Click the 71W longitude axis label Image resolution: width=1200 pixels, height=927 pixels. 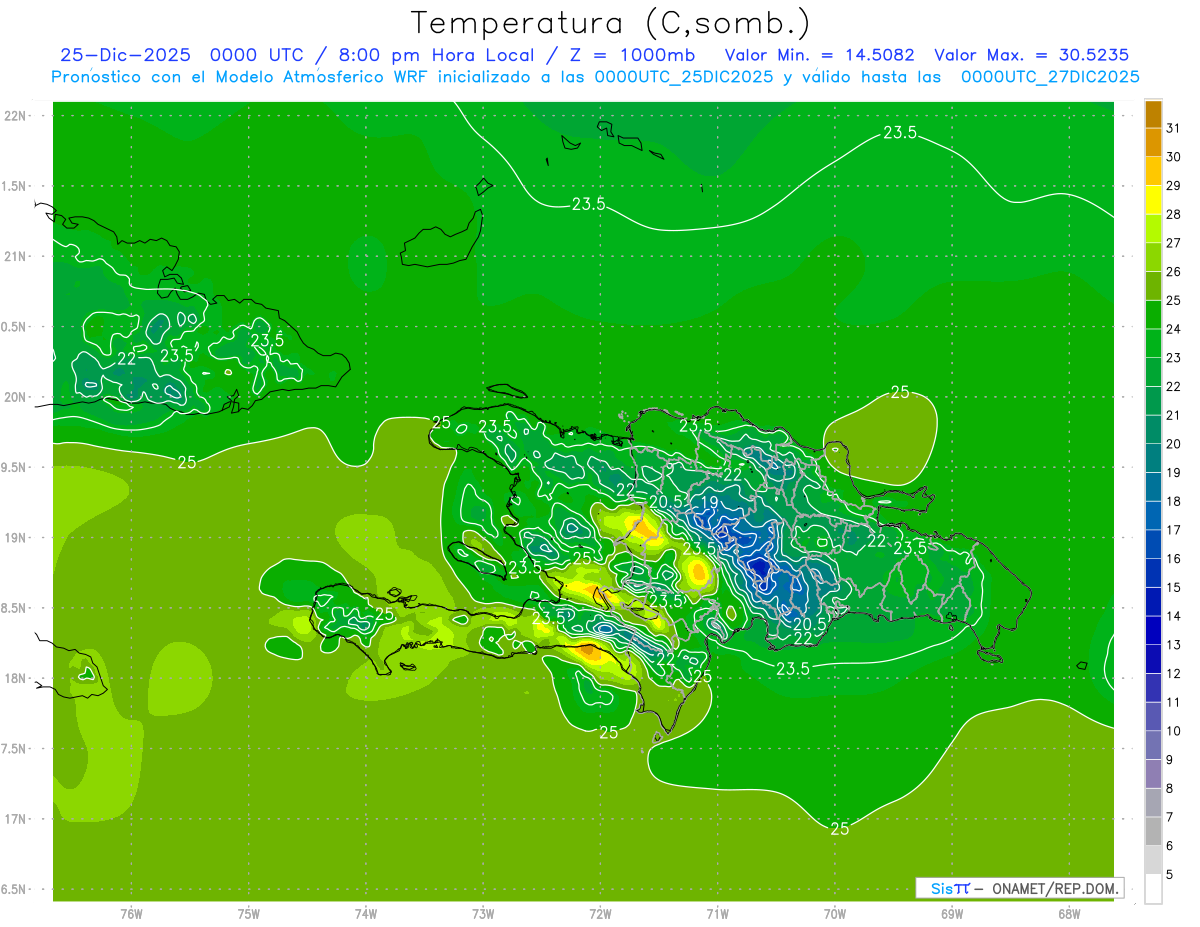point(717,913)
